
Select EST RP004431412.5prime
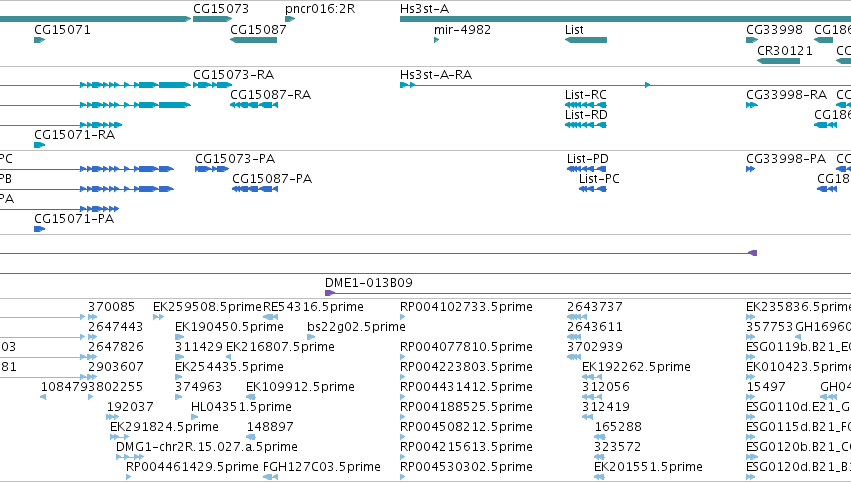[466, 387]
